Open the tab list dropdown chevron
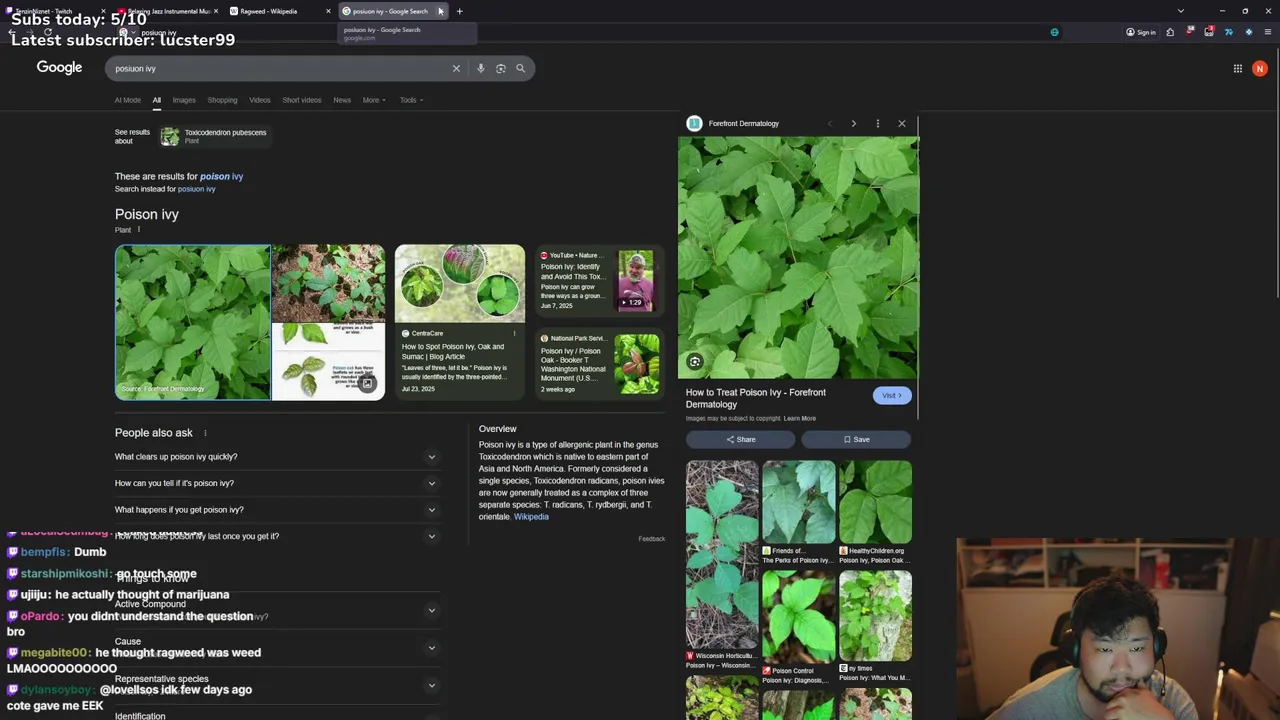Image resolution: width=1280 pixels, height=720 pixels. (x=1180, y=11)
